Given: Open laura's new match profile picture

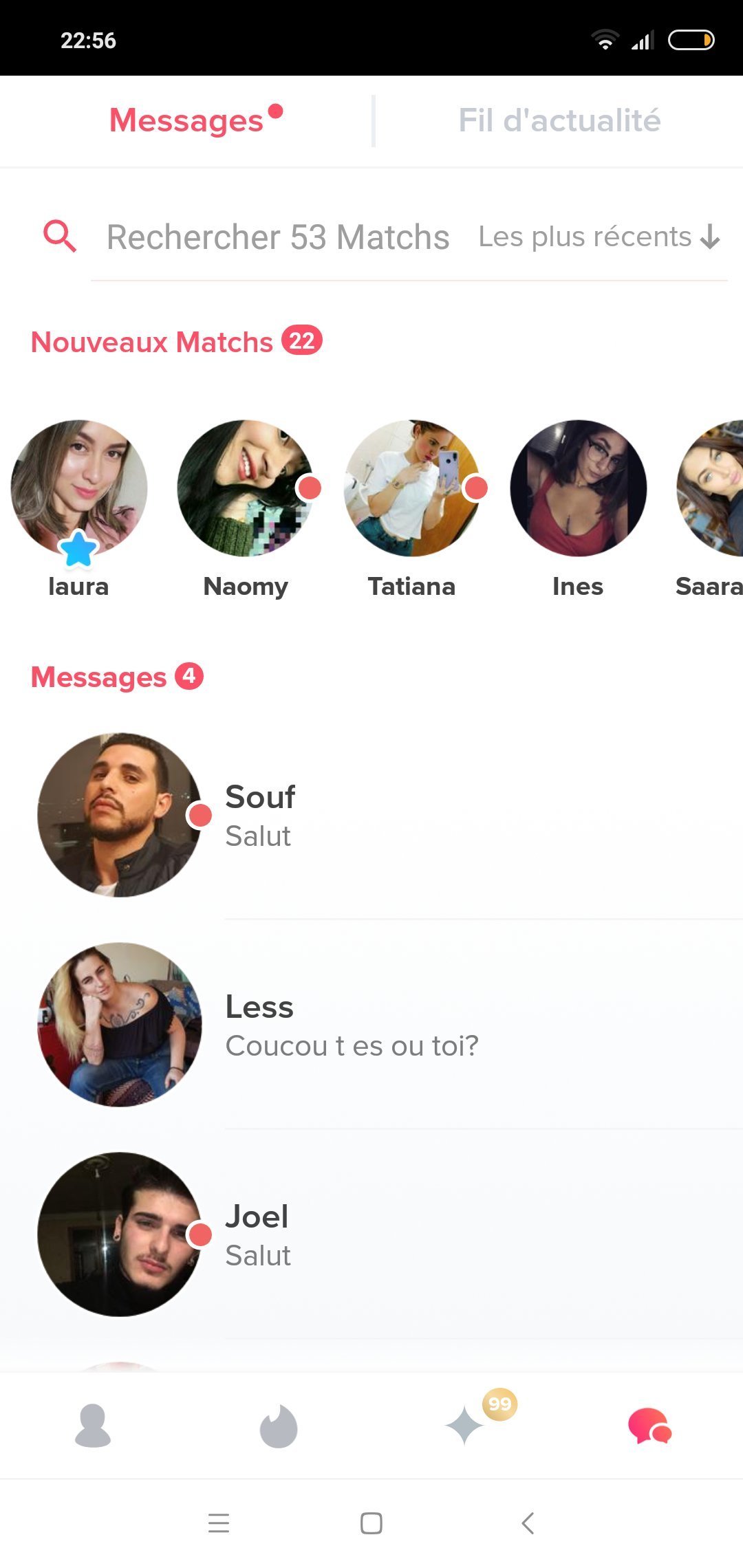Looking at the screenshot, I should [x=79, y=488].
